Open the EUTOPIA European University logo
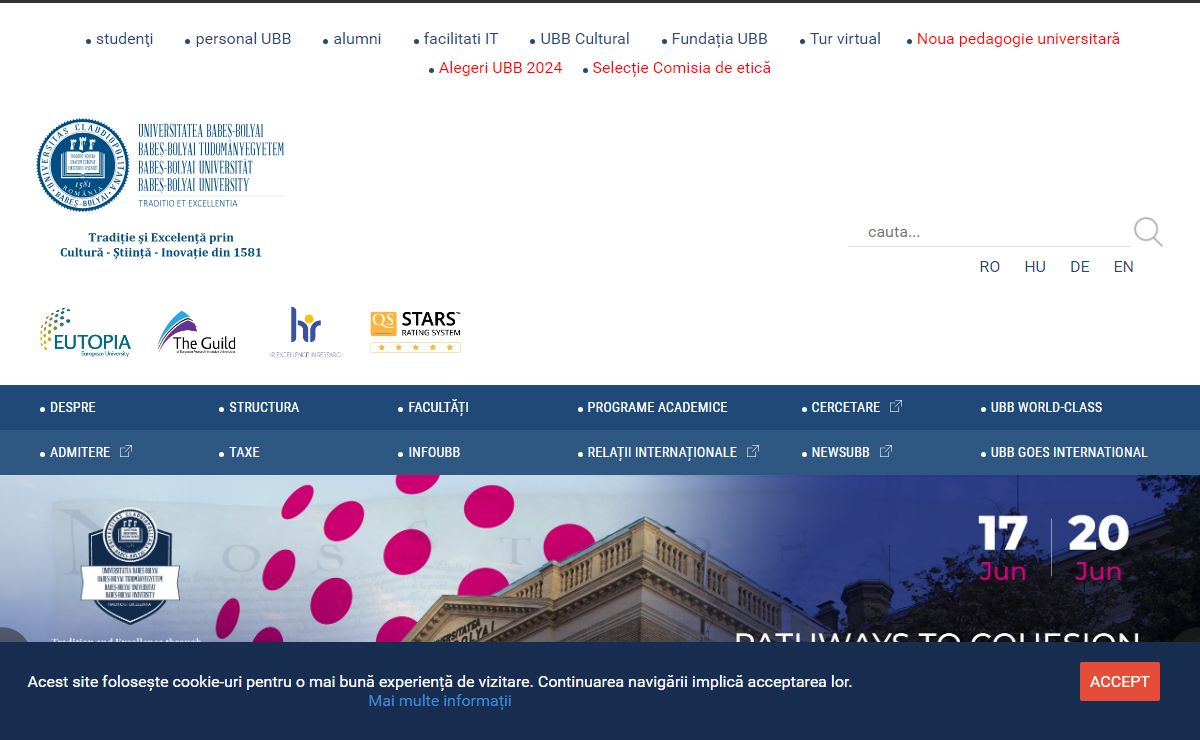Image resolution: width=1200 pixels, height=740 pixels. point(85,332)
